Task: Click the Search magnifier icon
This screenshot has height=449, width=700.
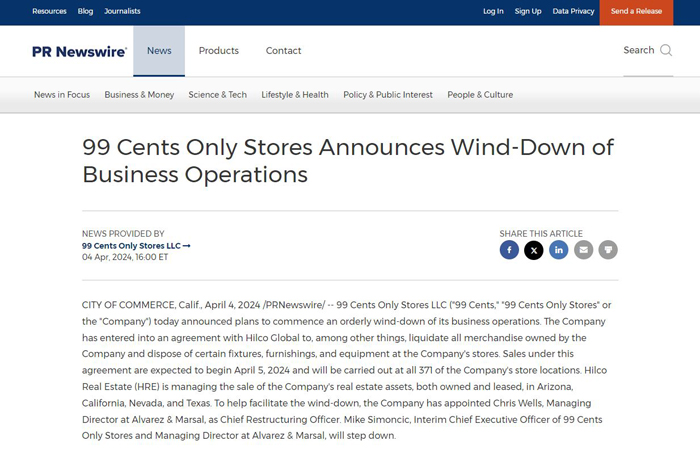Action: (x=666, y=50)
